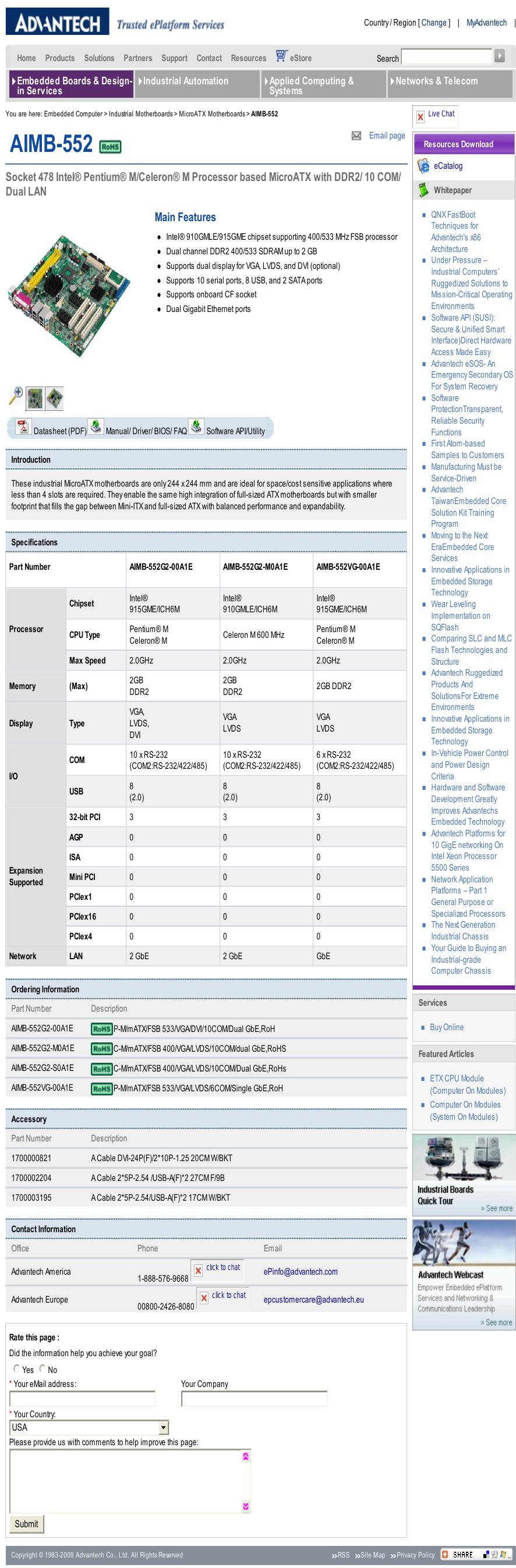Click the Manual/Driver download icon
This screenshot has width=516, height=1568.
tap(96, 426)
